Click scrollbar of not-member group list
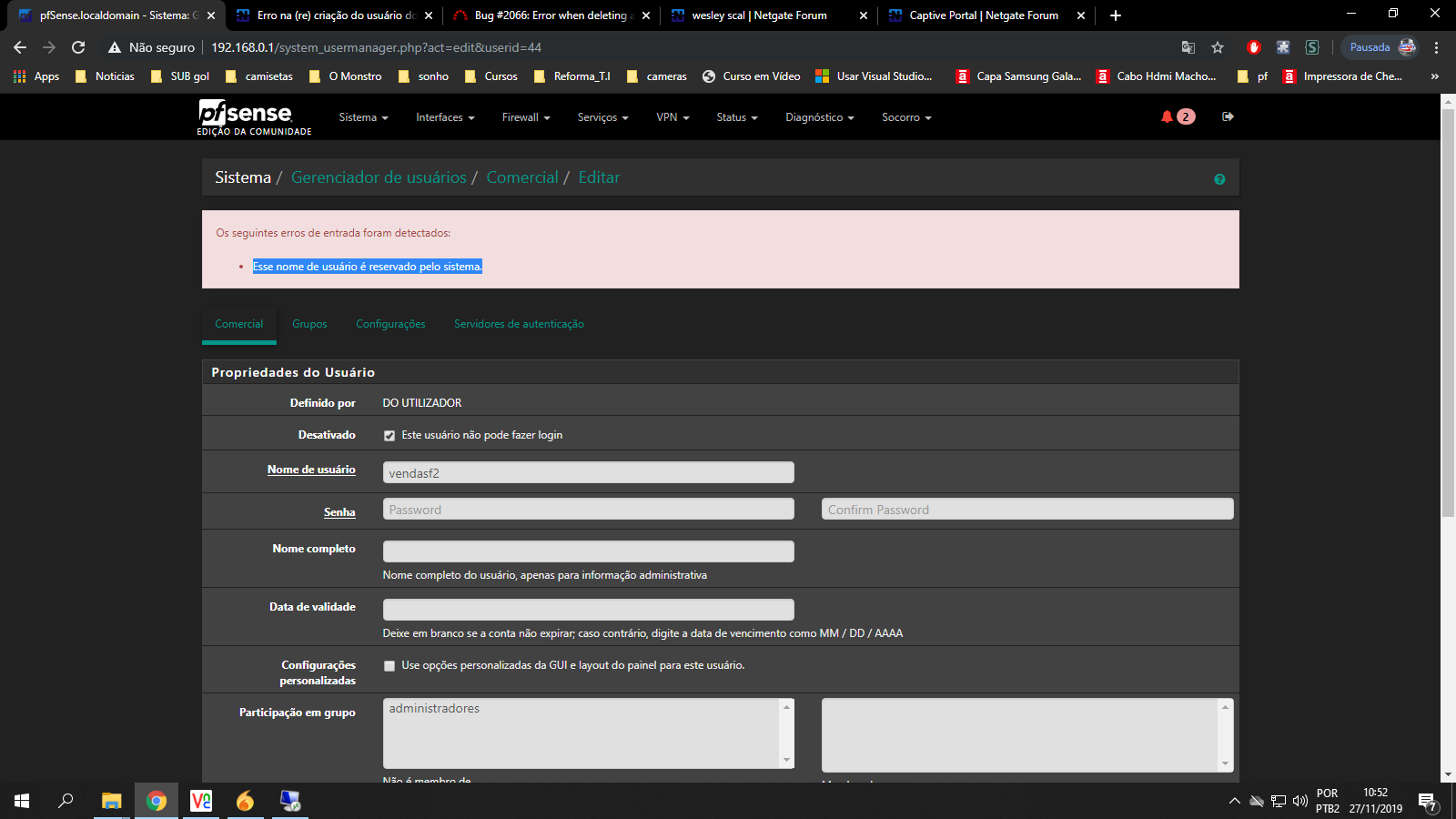This screenshot has width=1456, height=819. point(786,733)
